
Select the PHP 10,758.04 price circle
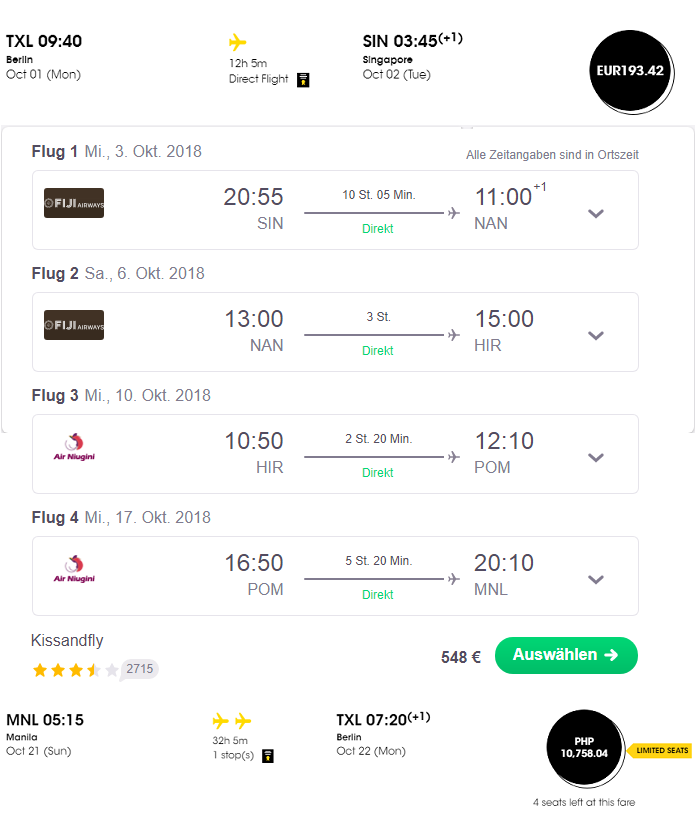coord(585,748)
